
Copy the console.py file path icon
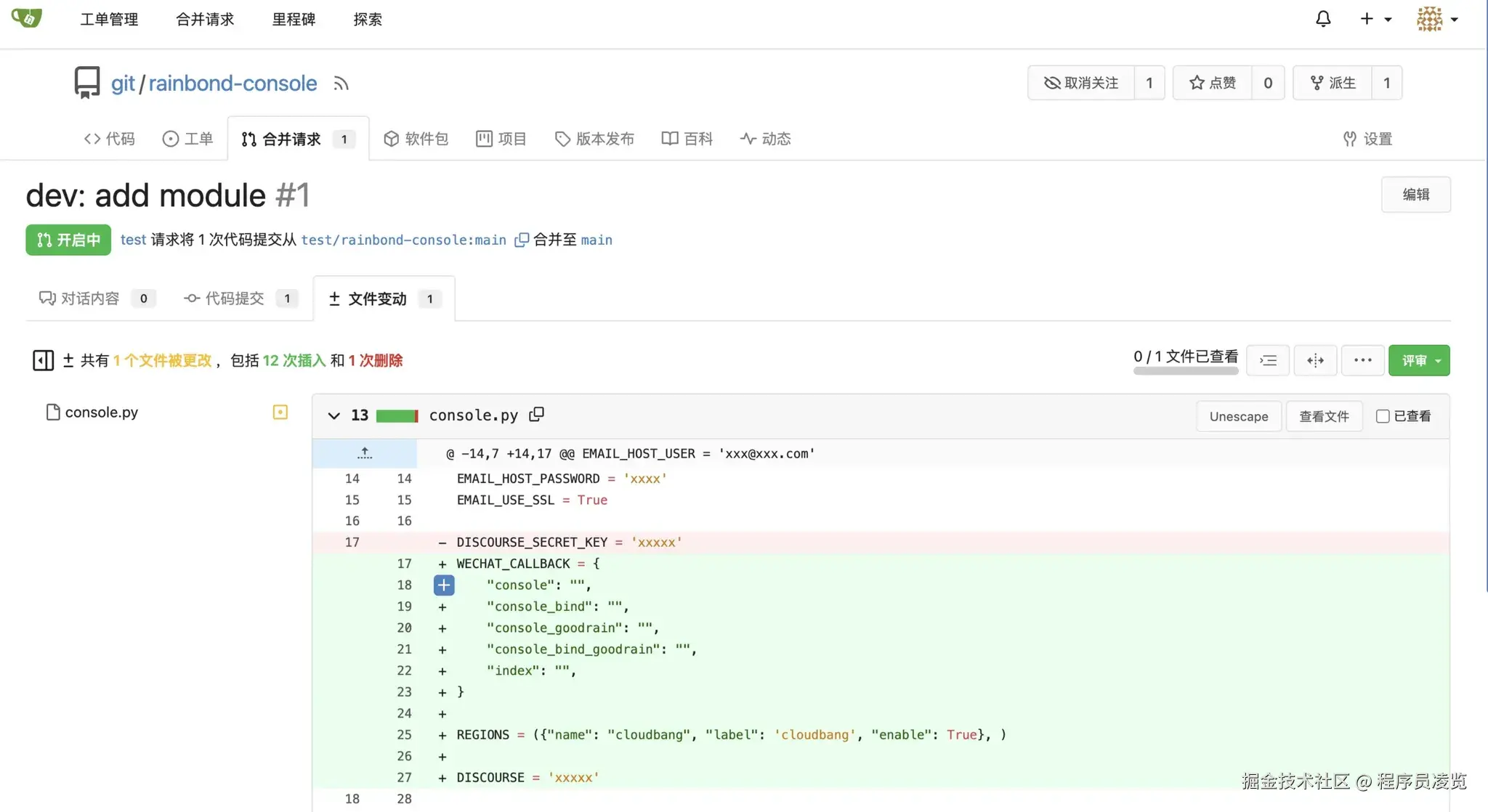click(x=536, y=415)
